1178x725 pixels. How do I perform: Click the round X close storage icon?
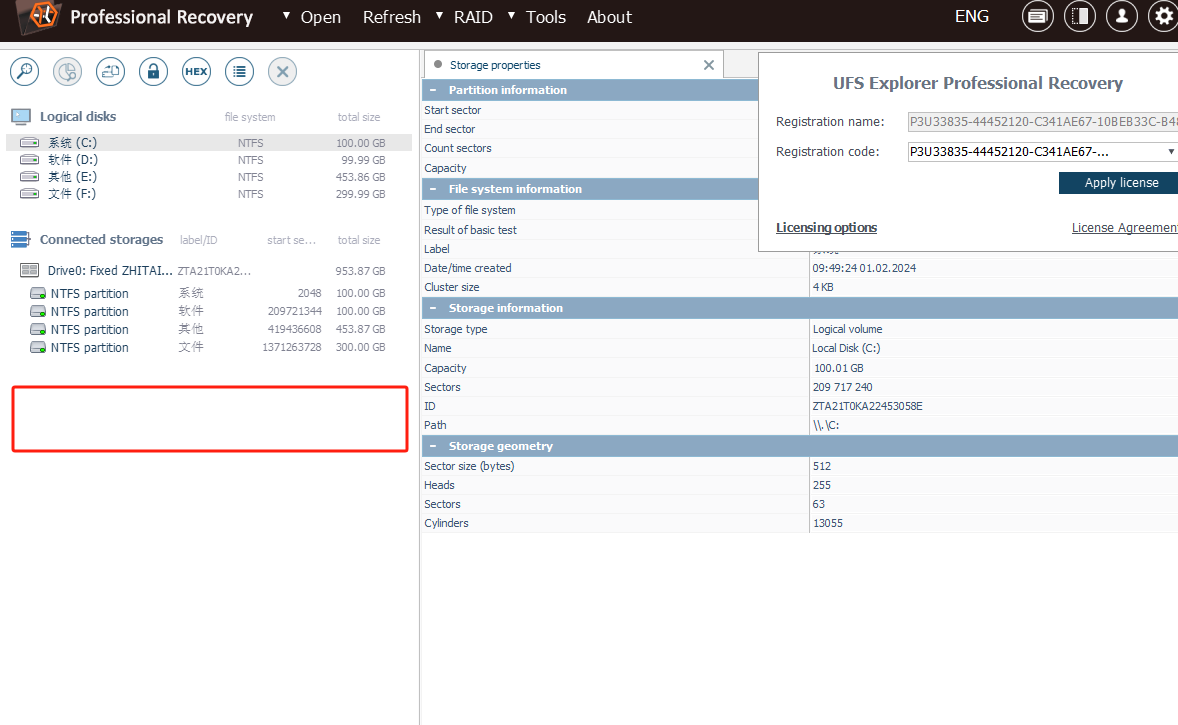(x=282, y=71)
